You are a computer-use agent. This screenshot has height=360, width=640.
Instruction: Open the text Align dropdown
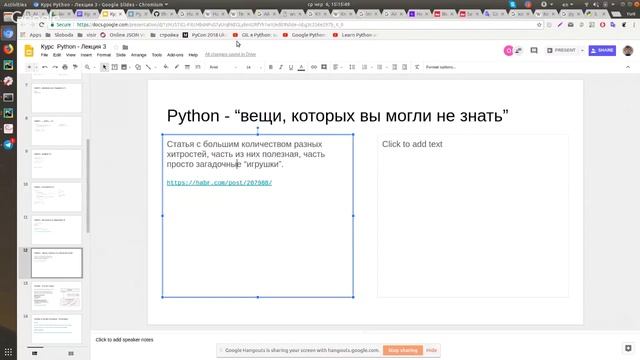pos(337,67)
